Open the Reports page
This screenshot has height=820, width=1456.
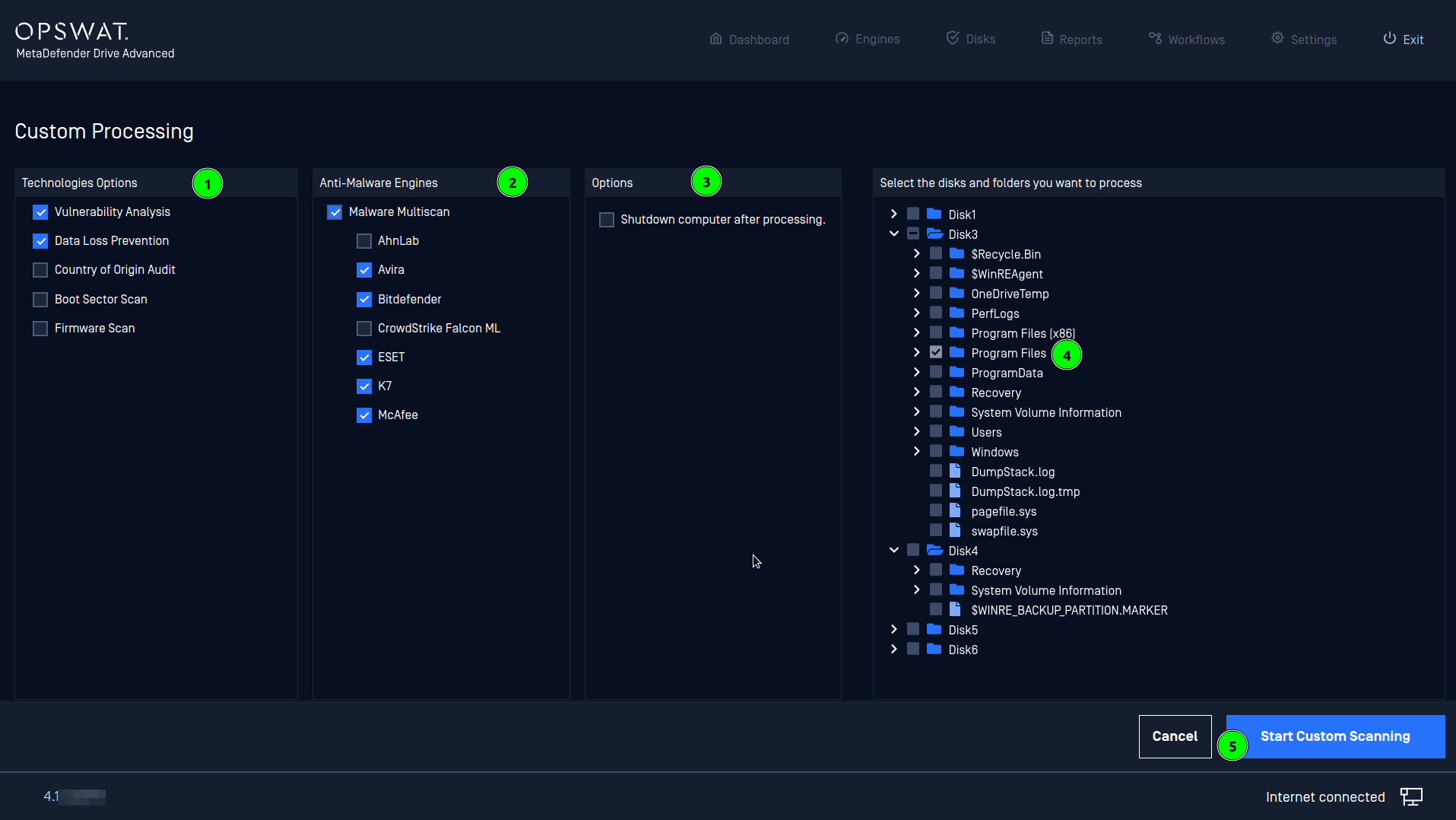[x=1071, y=40]
